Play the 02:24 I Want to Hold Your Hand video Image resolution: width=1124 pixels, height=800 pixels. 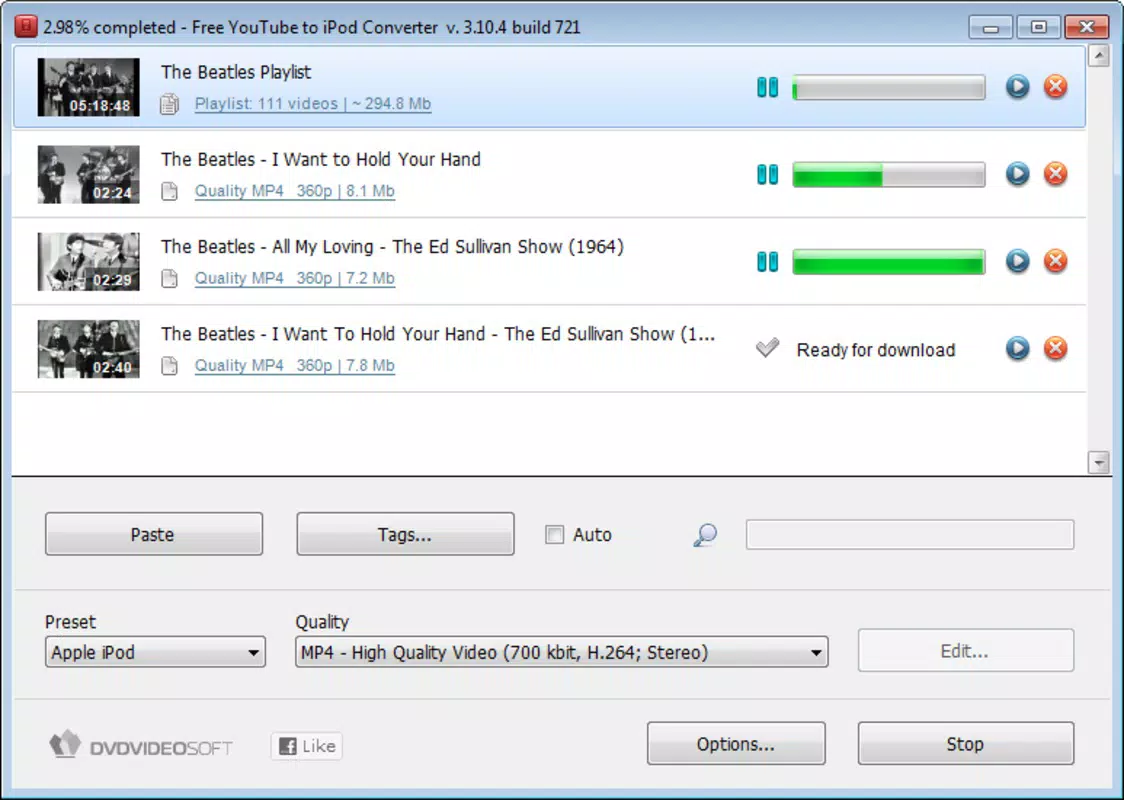point(1017,173)
